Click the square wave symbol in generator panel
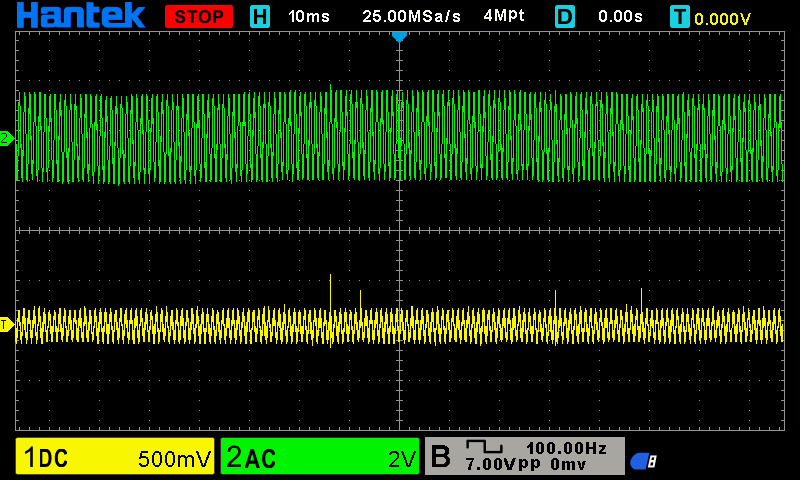Viewport: 800px width, 480px height. (484, 447)
